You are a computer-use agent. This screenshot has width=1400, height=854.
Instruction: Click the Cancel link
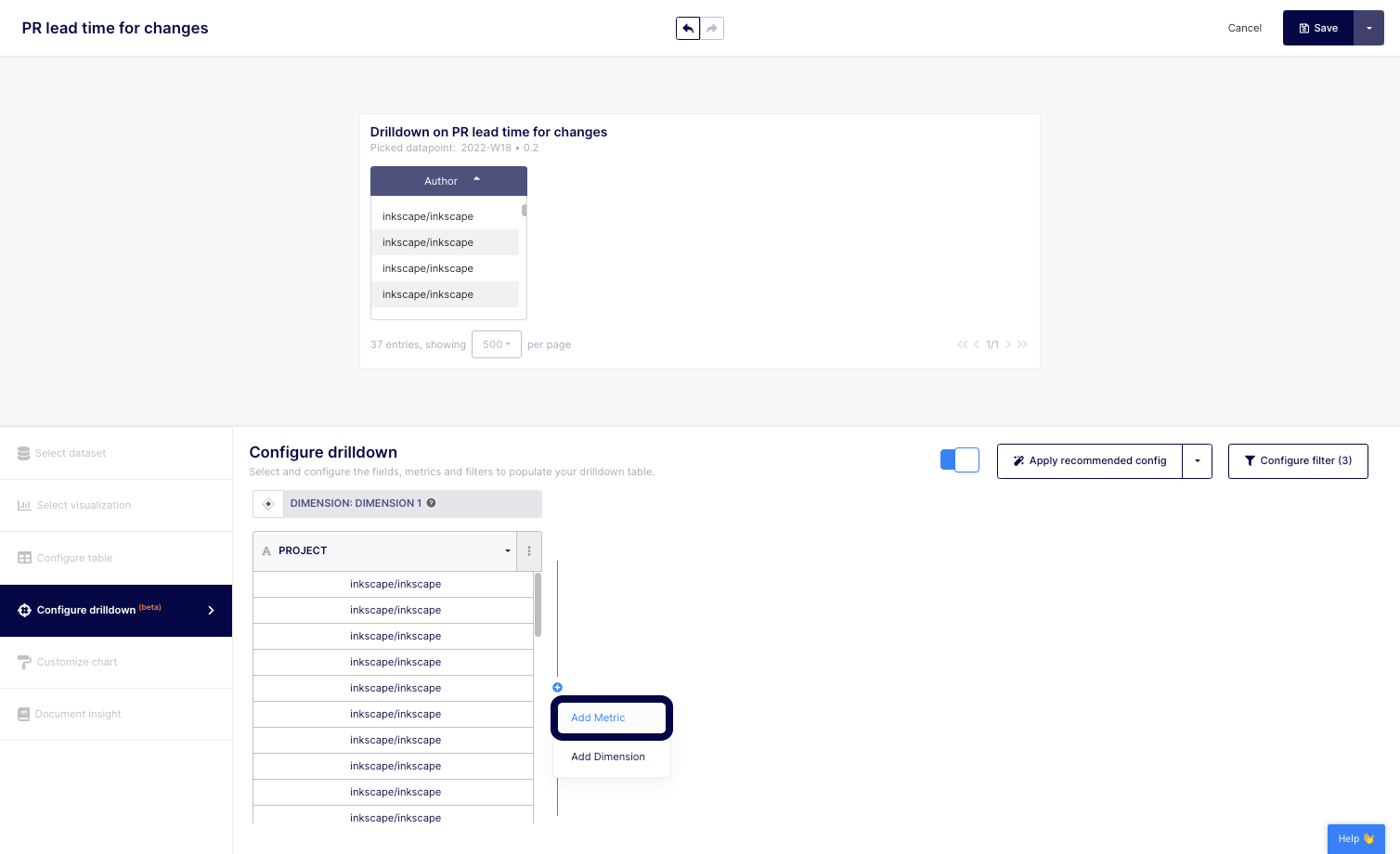point(1244,28)
